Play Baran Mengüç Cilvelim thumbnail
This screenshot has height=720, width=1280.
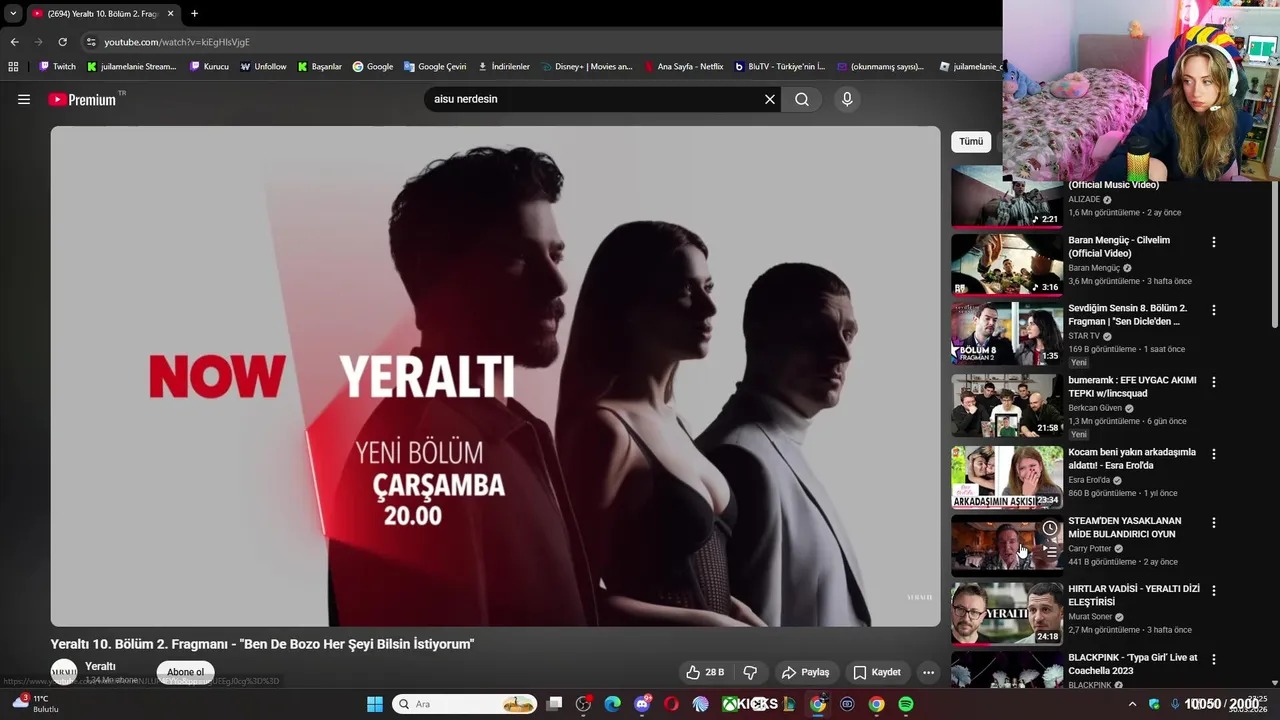(x=1007, y=265)
